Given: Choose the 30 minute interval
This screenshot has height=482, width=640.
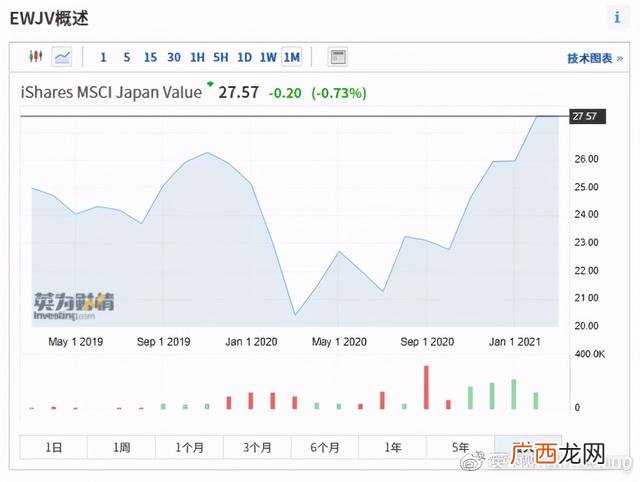Looking at the screenshot, I should coord(174,57).
